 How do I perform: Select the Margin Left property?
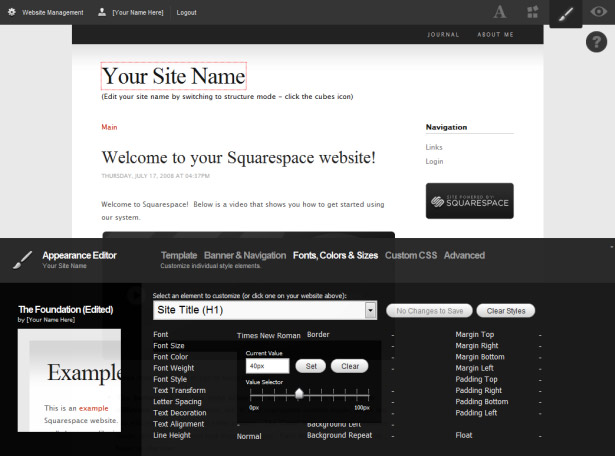474,368
